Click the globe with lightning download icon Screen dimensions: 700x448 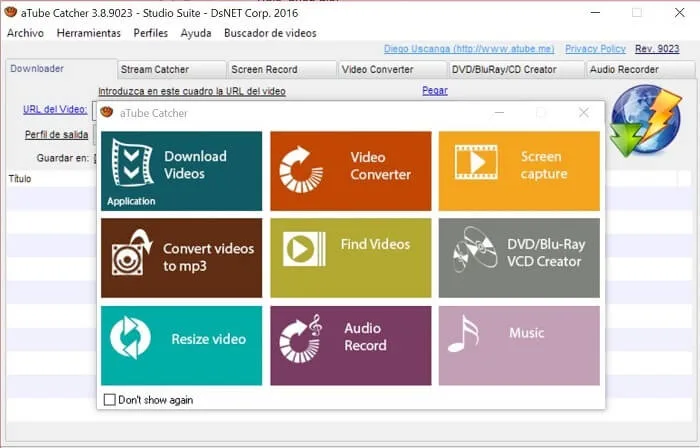point(646,120)
